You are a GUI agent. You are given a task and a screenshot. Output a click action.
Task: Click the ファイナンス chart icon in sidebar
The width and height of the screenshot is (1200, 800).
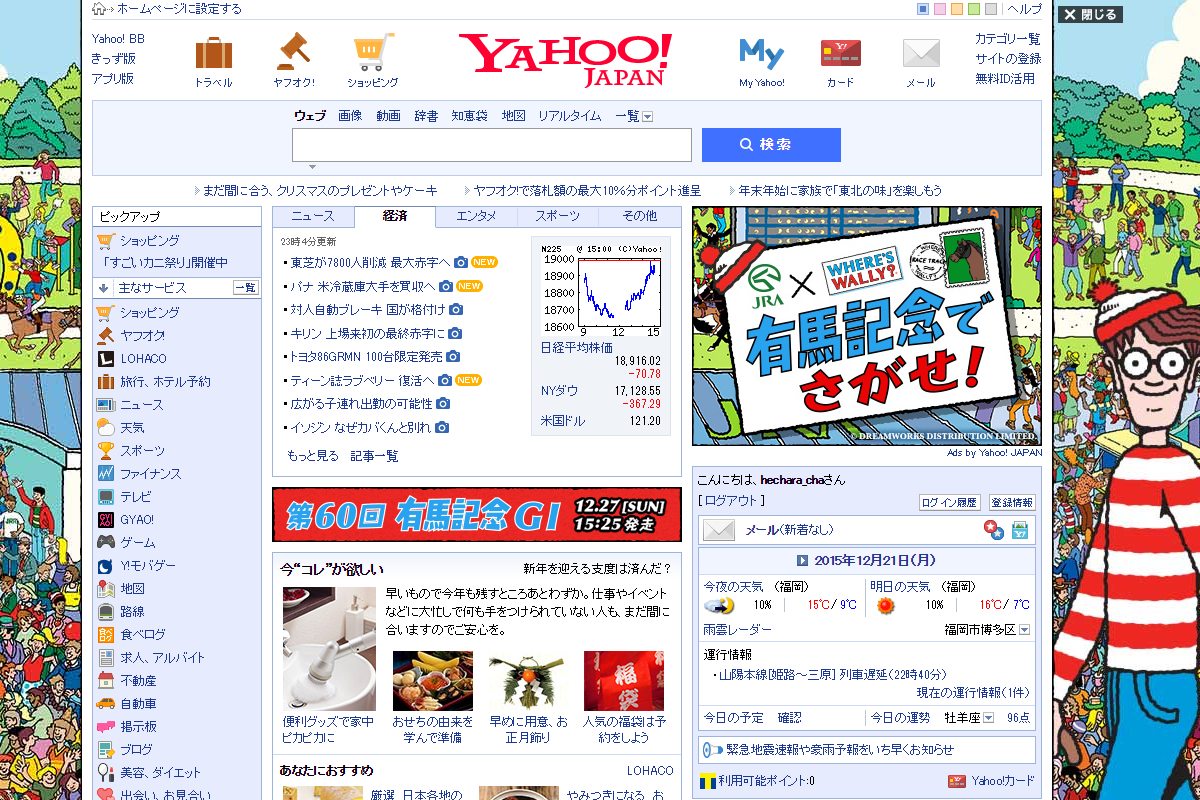pyautogui.click(x=106, y=473)
